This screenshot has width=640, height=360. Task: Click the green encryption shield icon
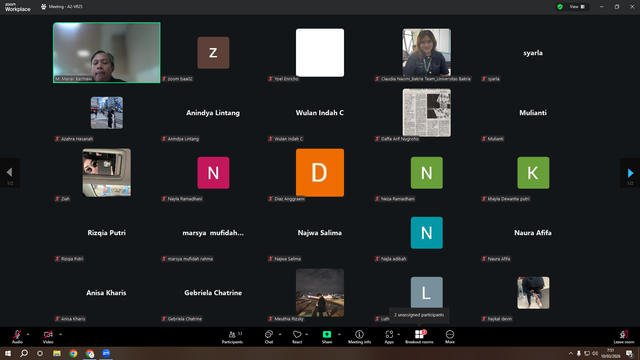click(560, 7)
